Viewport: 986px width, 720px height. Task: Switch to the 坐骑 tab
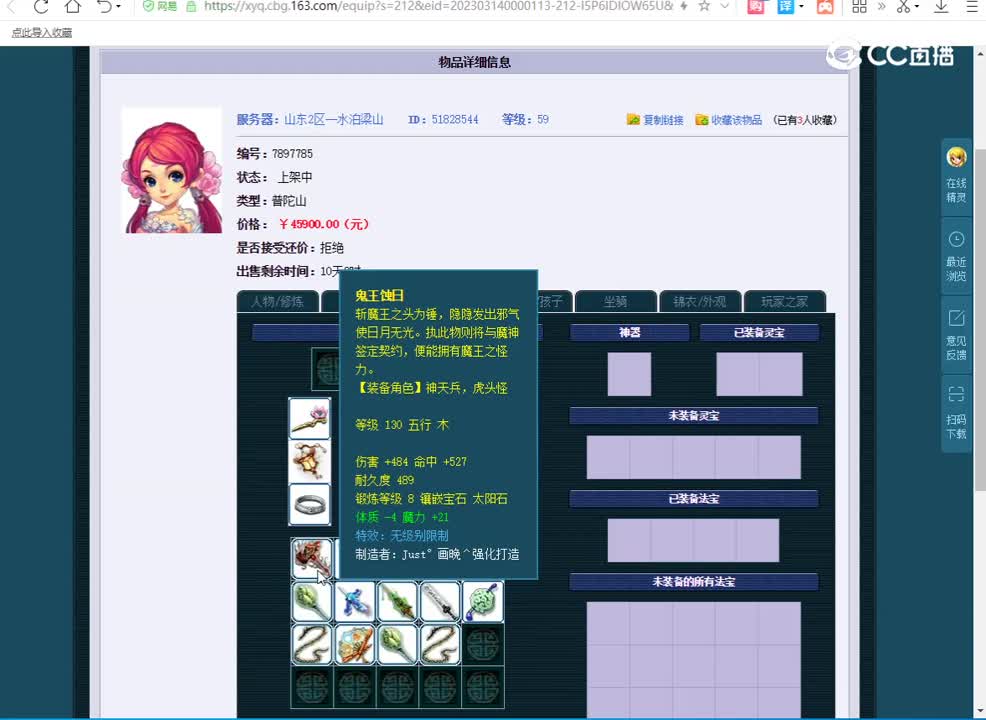[x=616, y=302]
